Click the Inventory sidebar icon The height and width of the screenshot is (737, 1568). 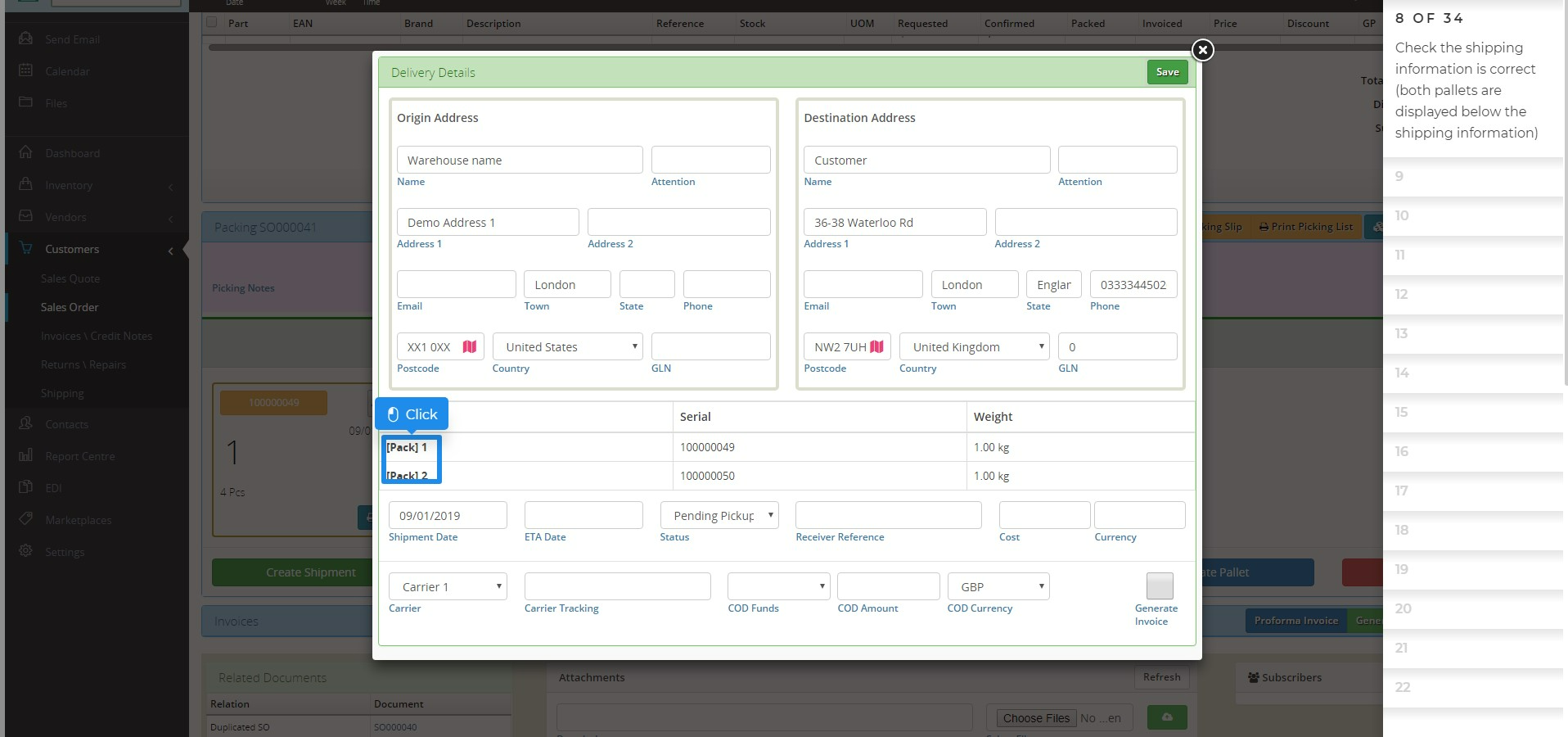(26, 184)
